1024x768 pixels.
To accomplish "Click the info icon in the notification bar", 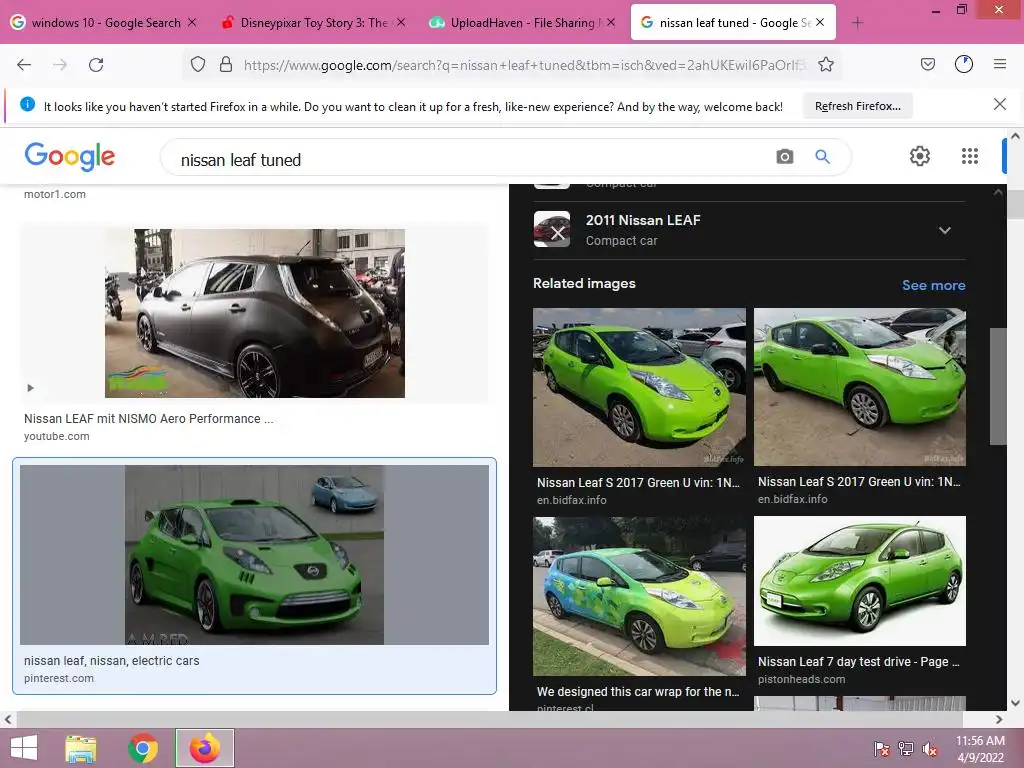I will [x=27, y=104].
